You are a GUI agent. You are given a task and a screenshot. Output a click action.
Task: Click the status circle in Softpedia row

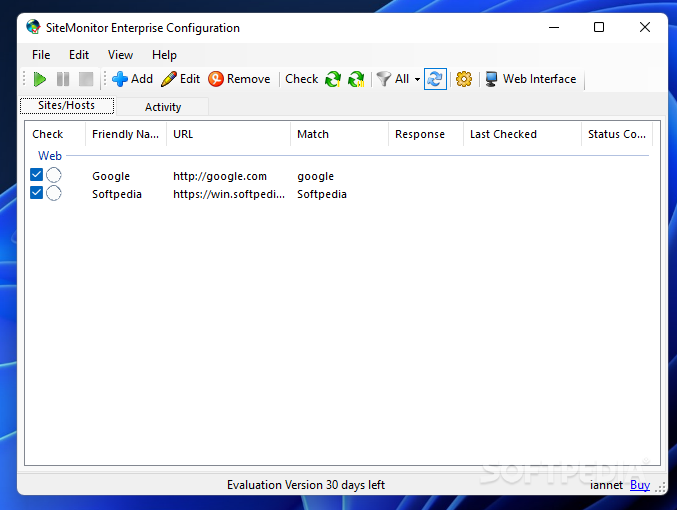(x=54, y=193)
